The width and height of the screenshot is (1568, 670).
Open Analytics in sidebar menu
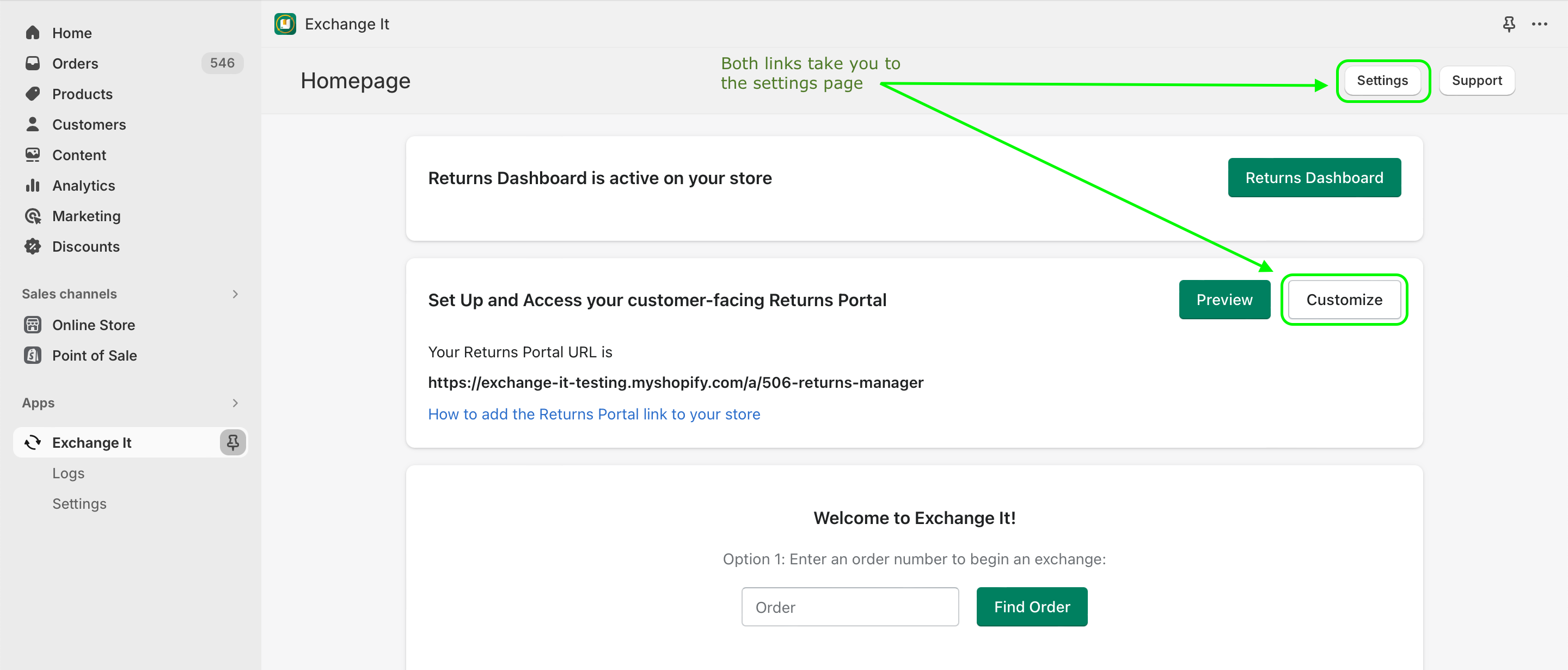coord(83,185)
